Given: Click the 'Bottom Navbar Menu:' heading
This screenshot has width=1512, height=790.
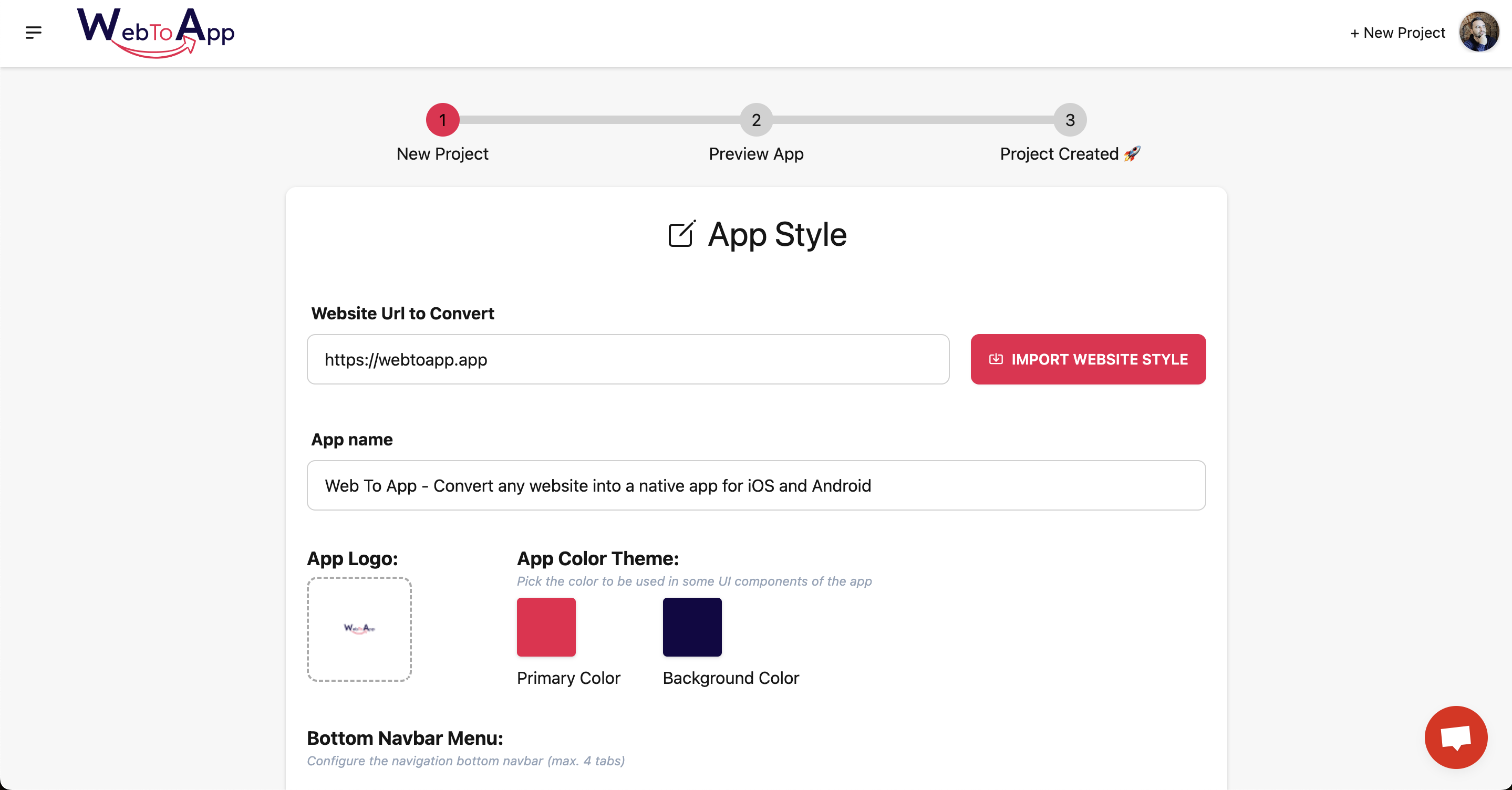Looking at the screenshot, I should pos(405,738).
